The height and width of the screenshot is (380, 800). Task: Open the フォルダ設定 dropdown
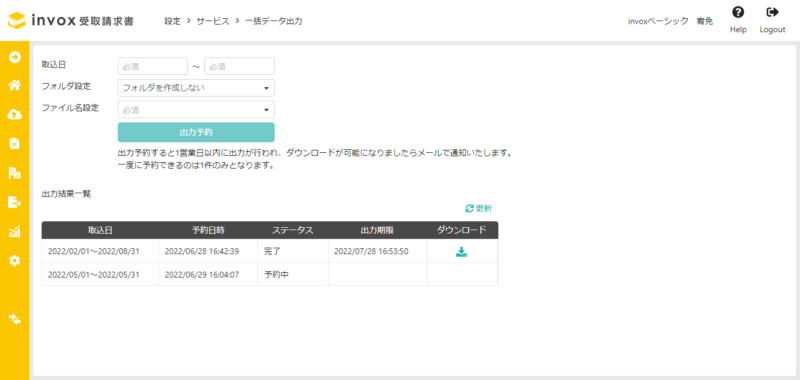coord(196,88)
